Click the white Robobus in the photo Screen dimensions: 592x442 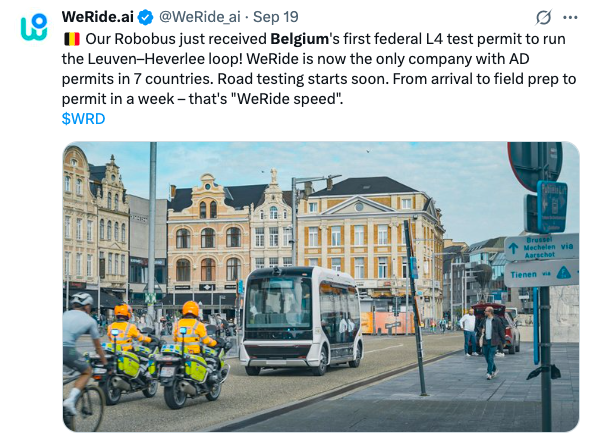[302, 321]
